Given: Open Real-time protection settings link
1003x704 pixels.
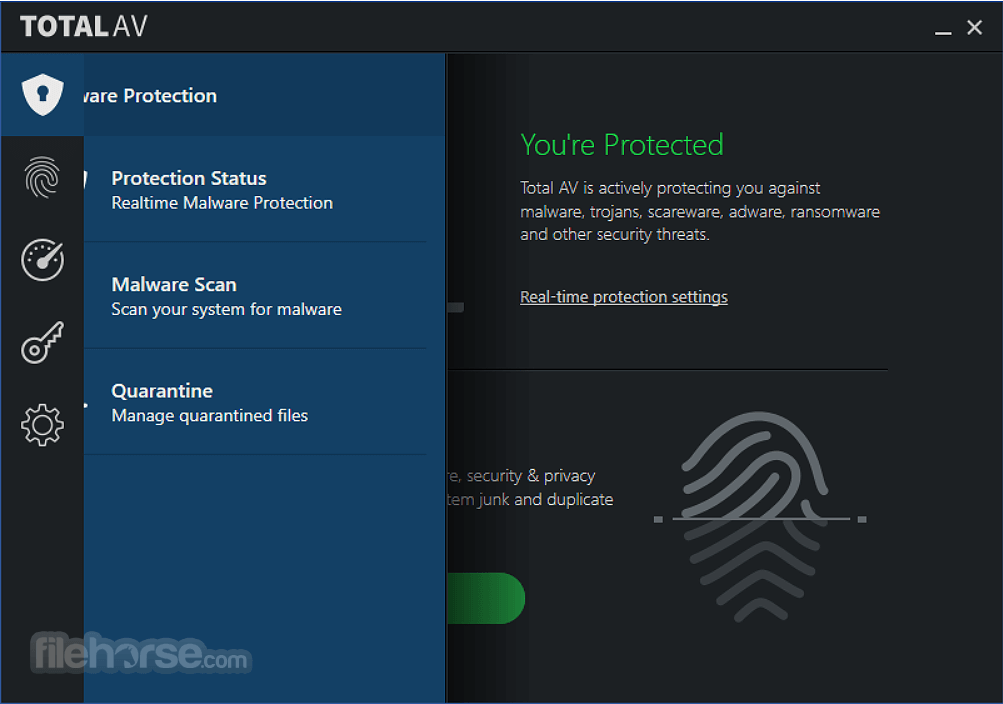Looking at the screenshot, I should [x=624, y=297].
